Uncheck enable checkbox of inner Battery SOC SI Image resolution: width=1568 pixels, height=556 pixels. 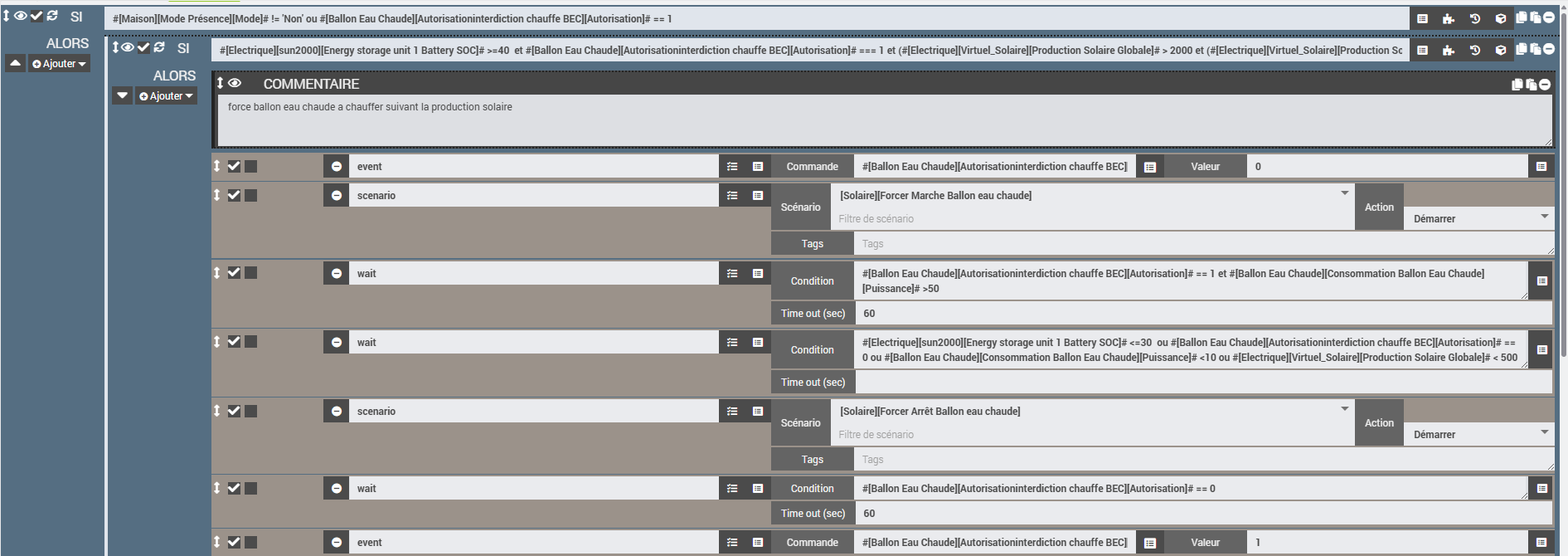click(143, 47)
